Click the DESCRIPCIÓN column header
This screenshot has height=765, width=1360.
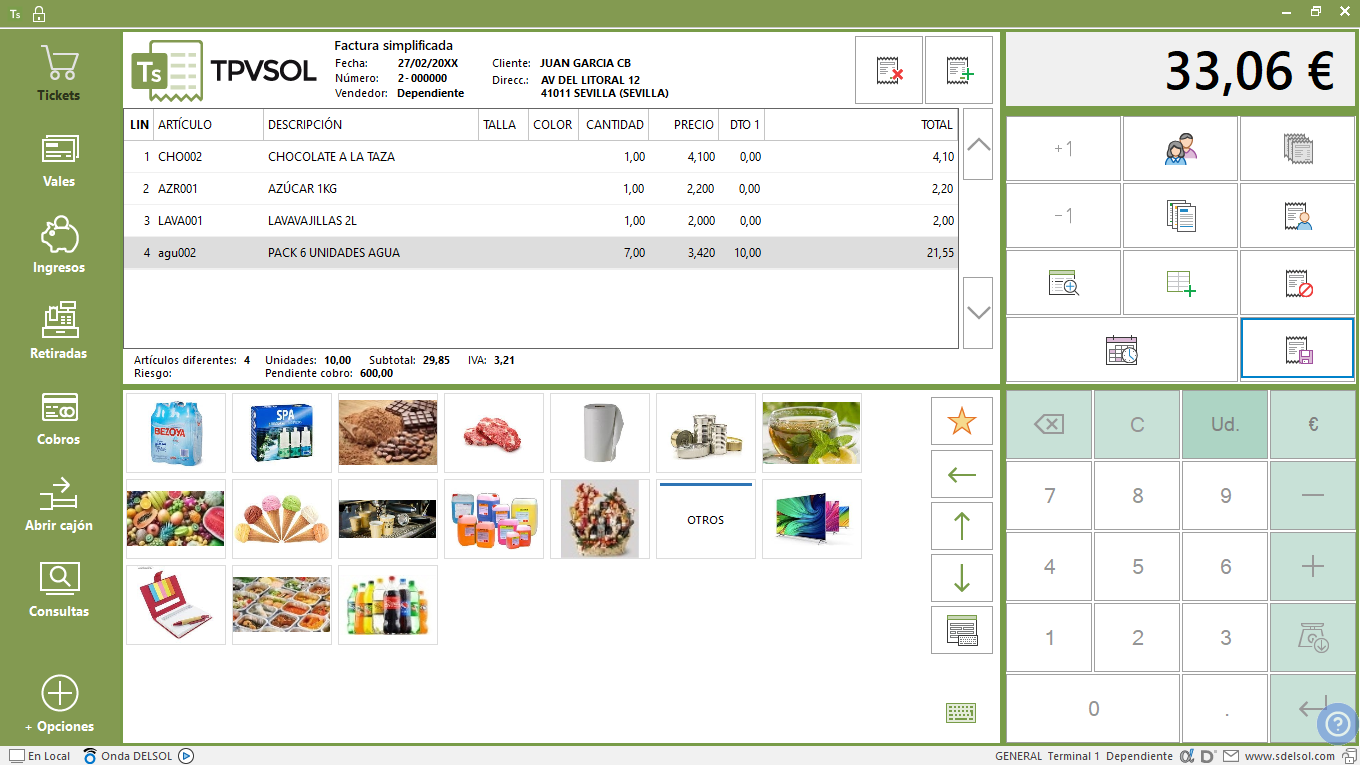[371, 125]
